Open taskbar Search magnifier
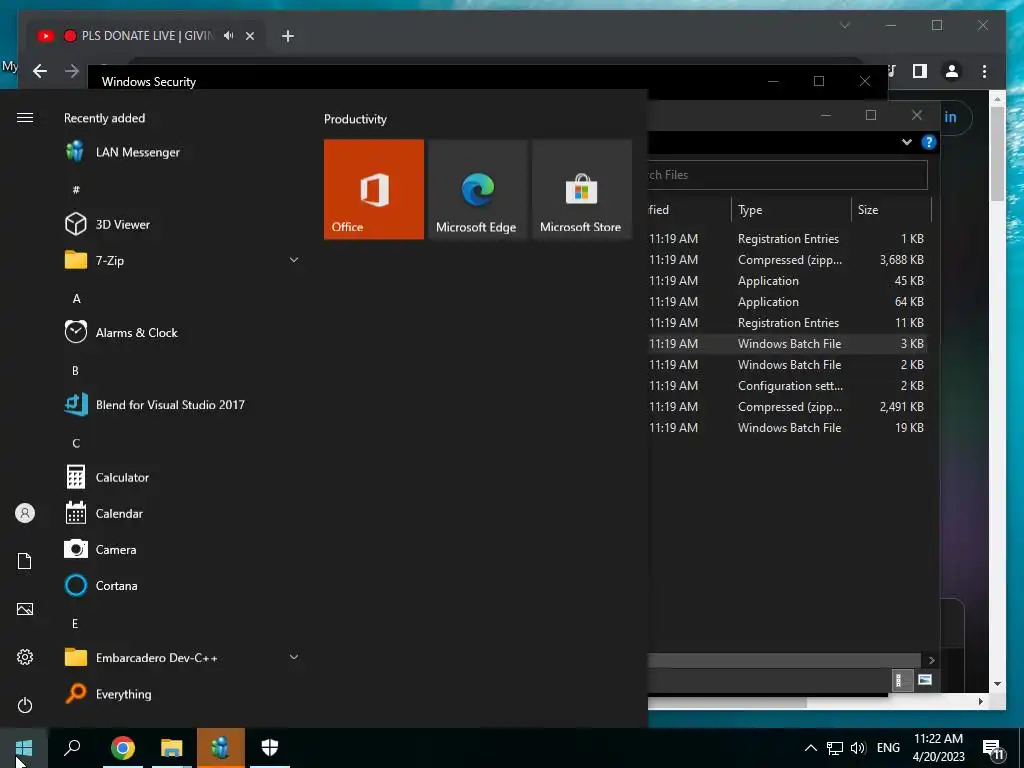 click(x=72, y=748)
